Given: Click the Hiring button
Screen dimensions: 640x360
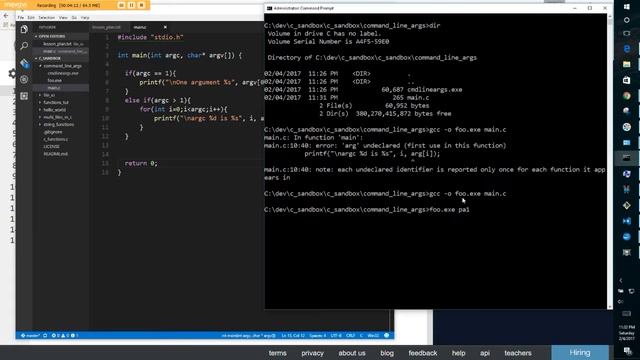Looking at the screenshot, I should click(x=580, y=353).
